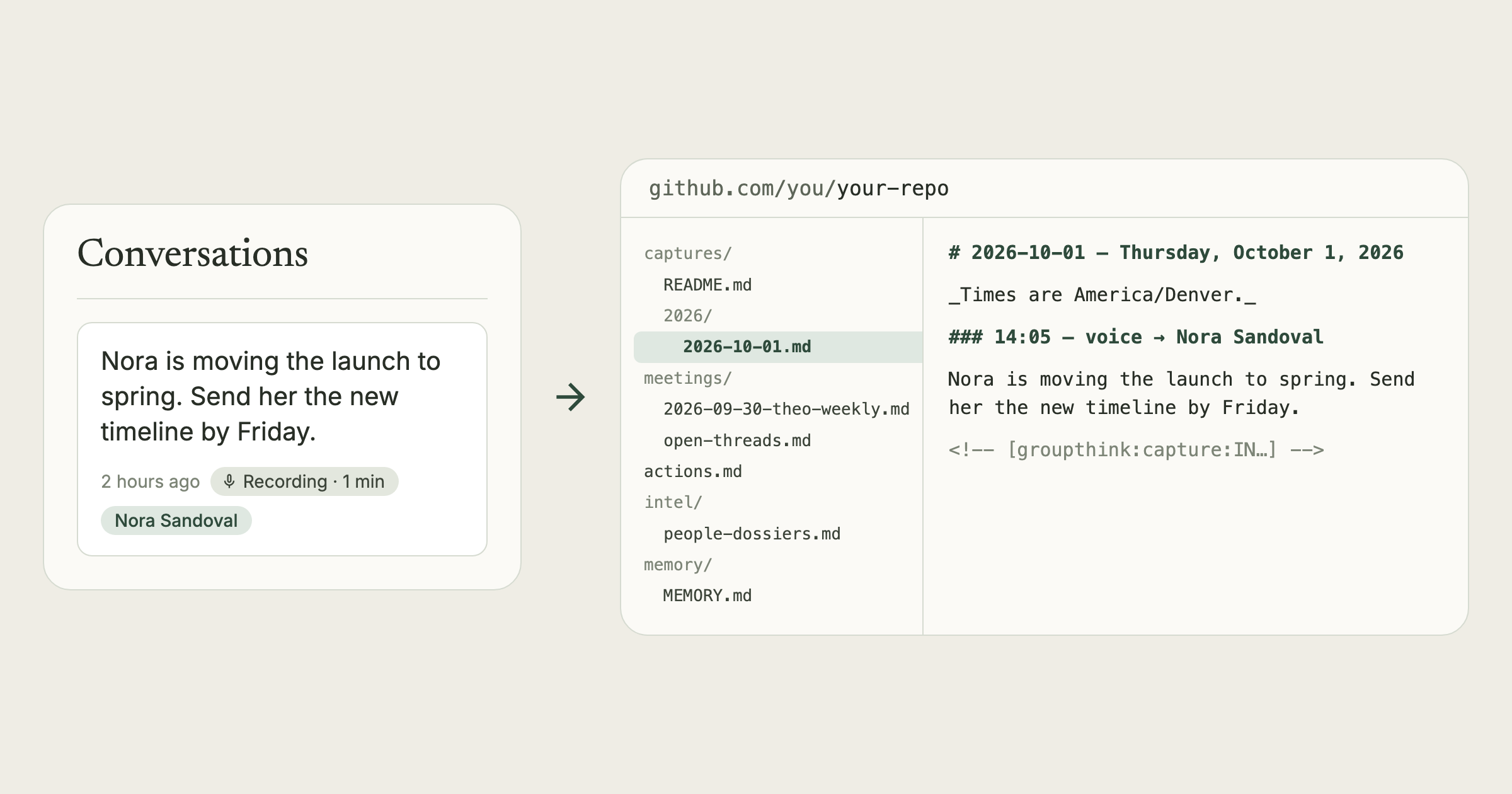Click the github.com/you/your-repo address
The height and width of the screenshot is (794, 1512).
pyautogui.click(x=799, y=188)
